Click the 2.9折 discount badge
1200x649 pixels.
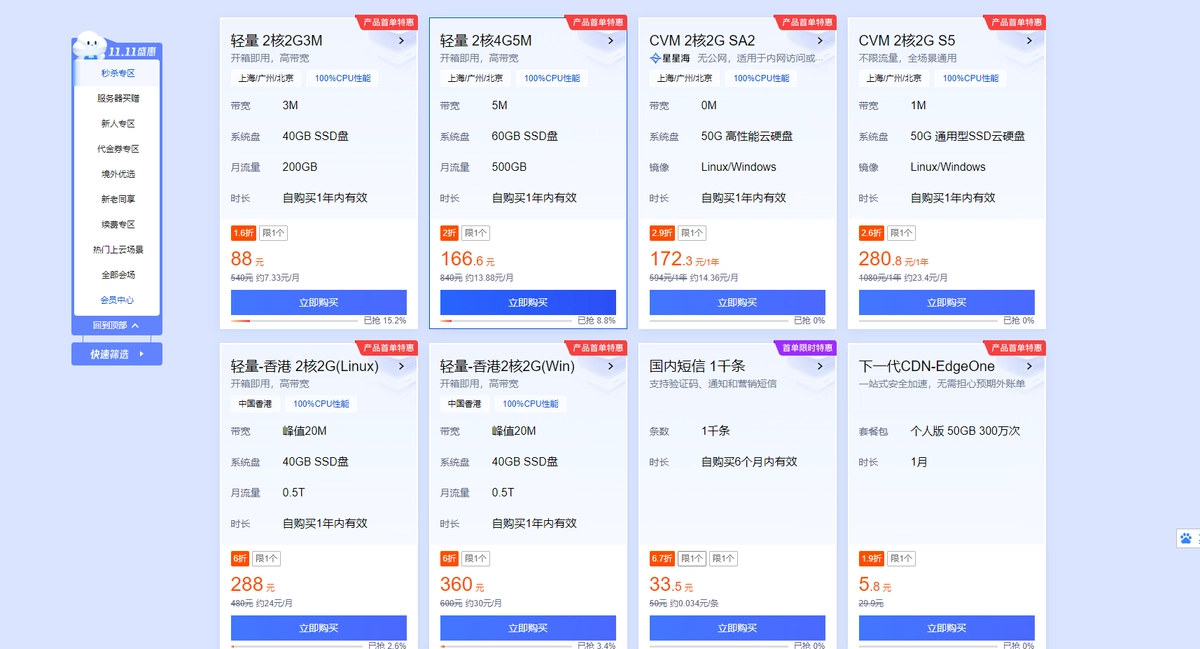pyautogui.click(x=662, y=233)
